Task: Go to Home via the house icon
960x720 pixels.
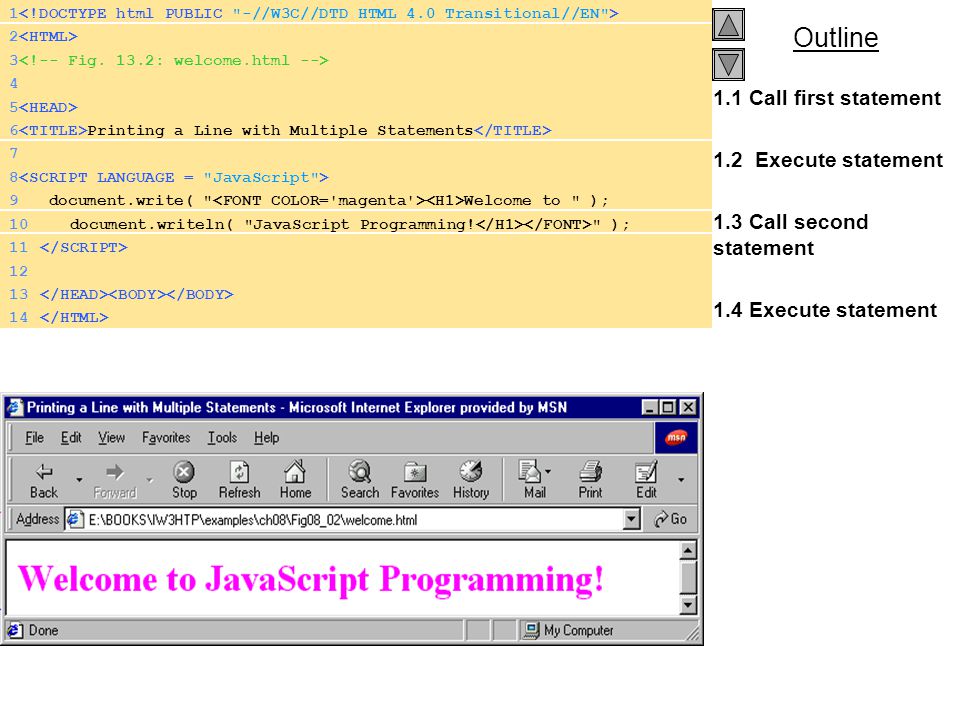Action: tap(295, 479)
